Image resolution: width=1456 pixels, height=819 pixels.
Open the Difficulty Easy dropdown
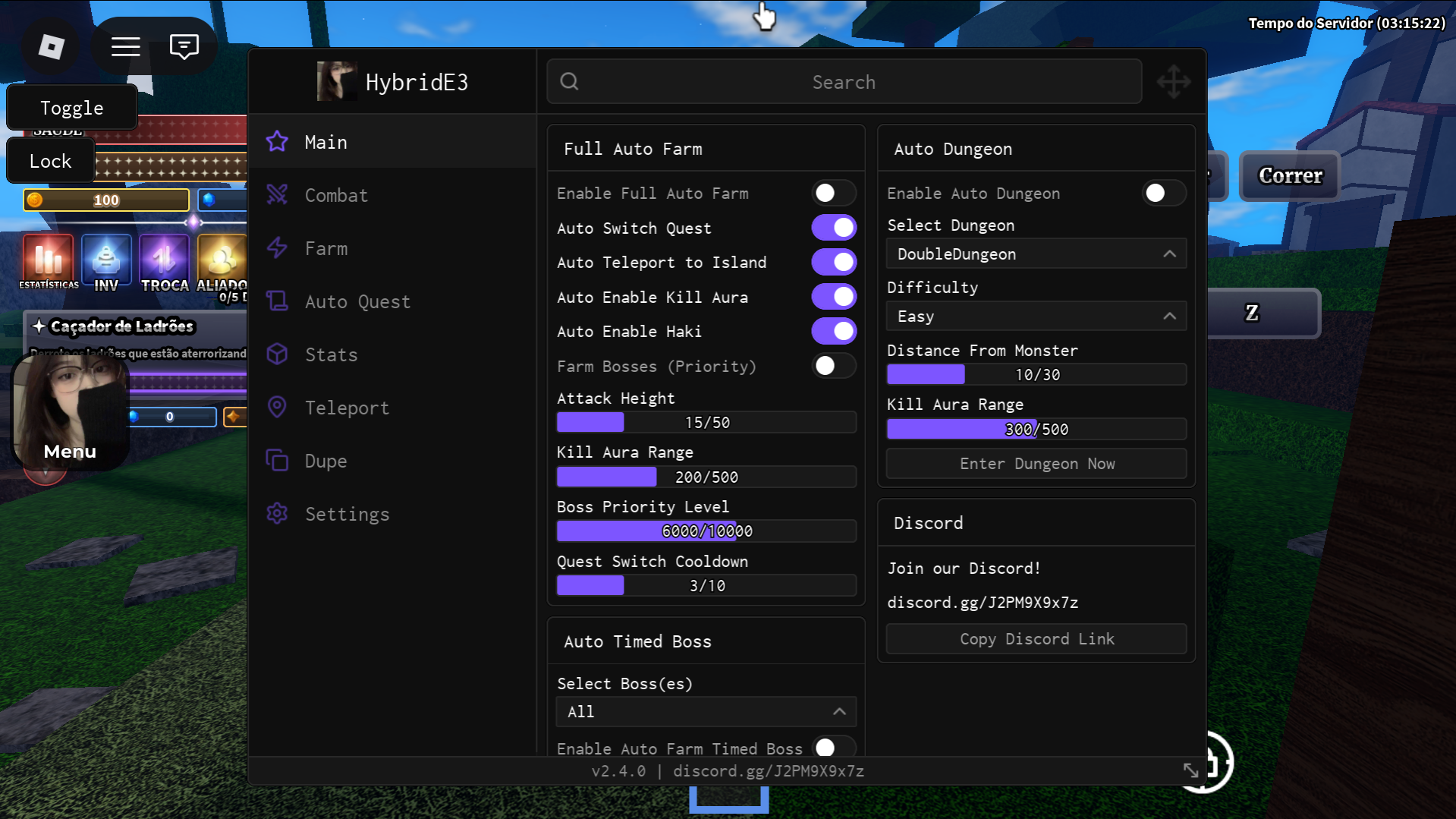click(x=1036, y=317)
